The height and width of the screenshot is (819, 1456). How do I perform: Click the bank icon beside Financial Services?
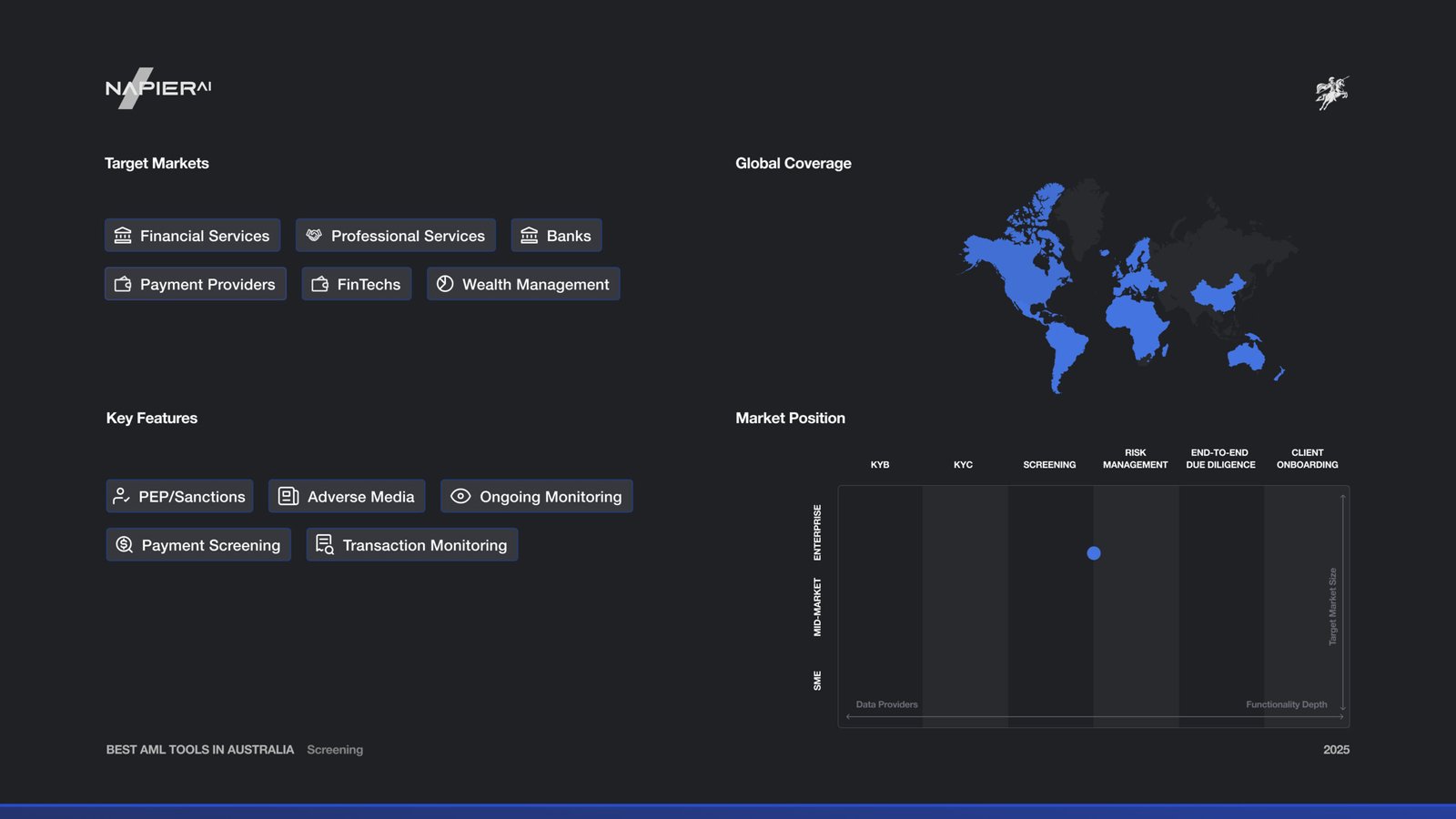click(x=123, y=236)
